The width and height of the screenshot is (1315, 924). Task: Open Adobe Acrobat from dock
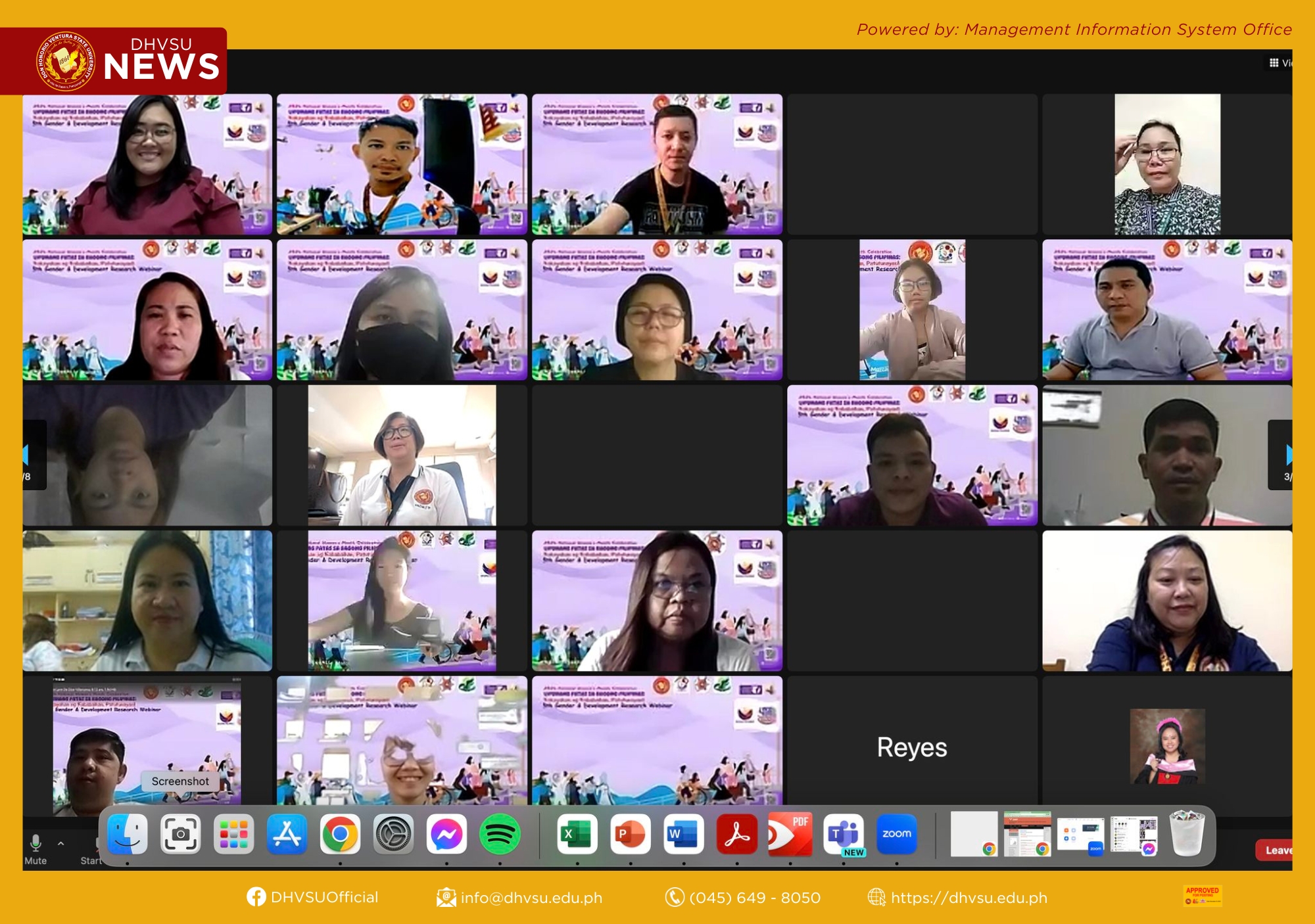point(736,834)
